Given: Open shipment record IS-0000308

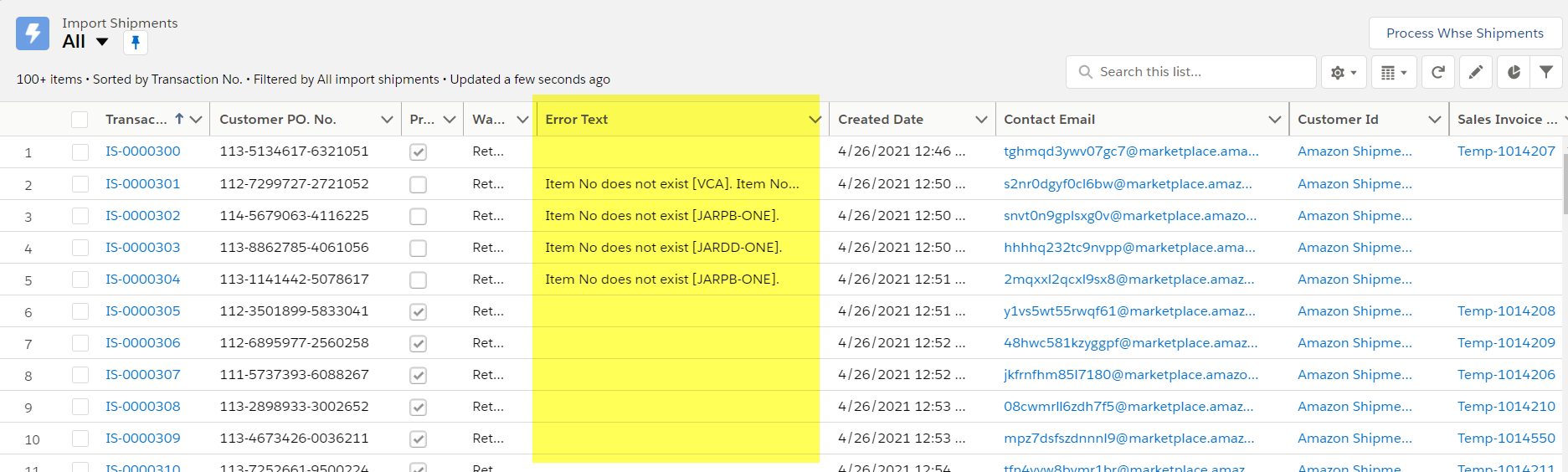Looking at the screenshot, I should [x=143, y=407].
